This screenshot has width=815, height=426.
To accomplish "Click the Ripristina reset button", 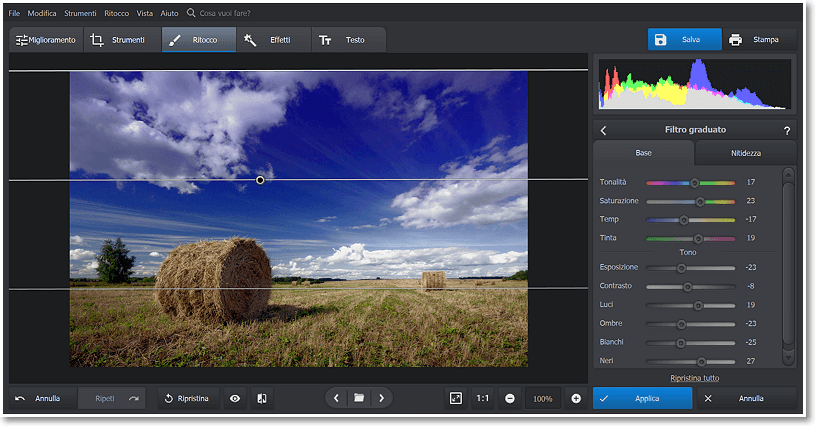I will point(187,398).
